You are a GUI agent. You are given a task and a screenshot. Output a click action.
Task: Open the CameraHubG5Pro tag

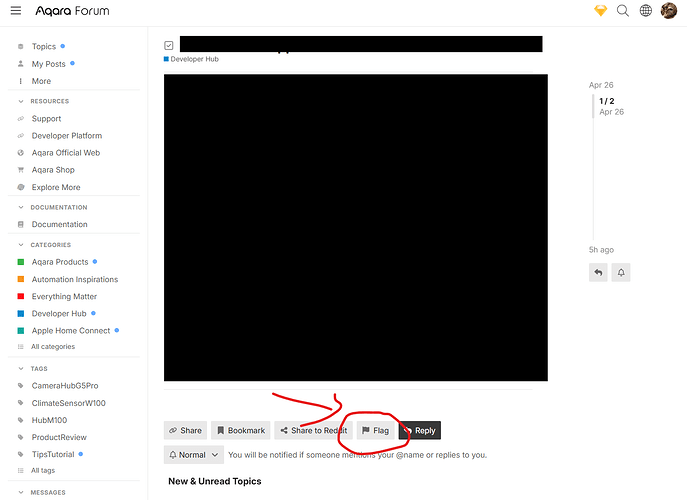tap(65, 386)
